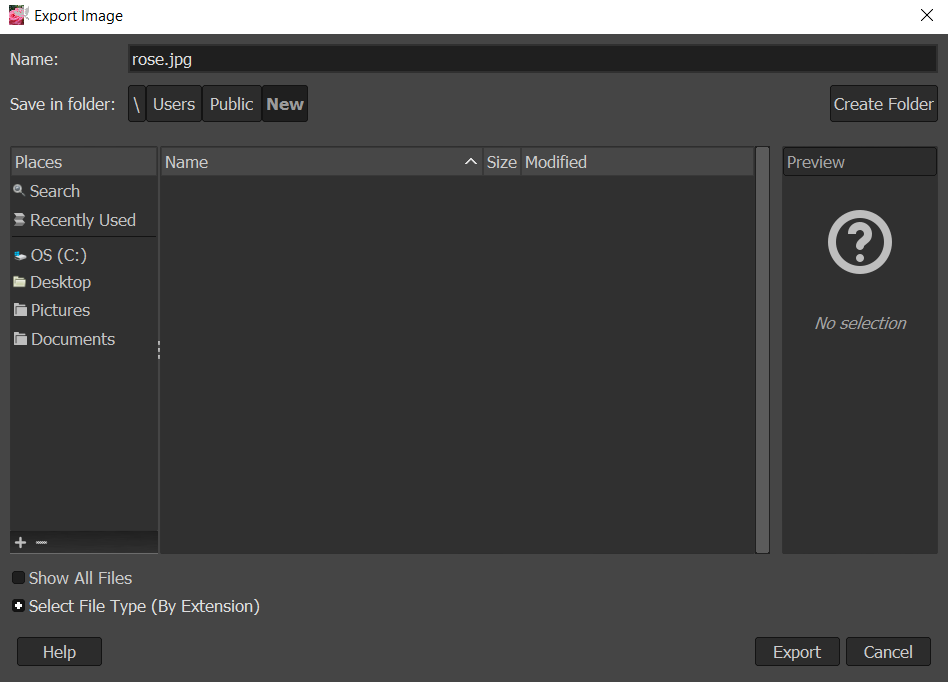Screen dimensions: 948x682
Task: Click the Desktop folder icon
Action: point(19,282)
